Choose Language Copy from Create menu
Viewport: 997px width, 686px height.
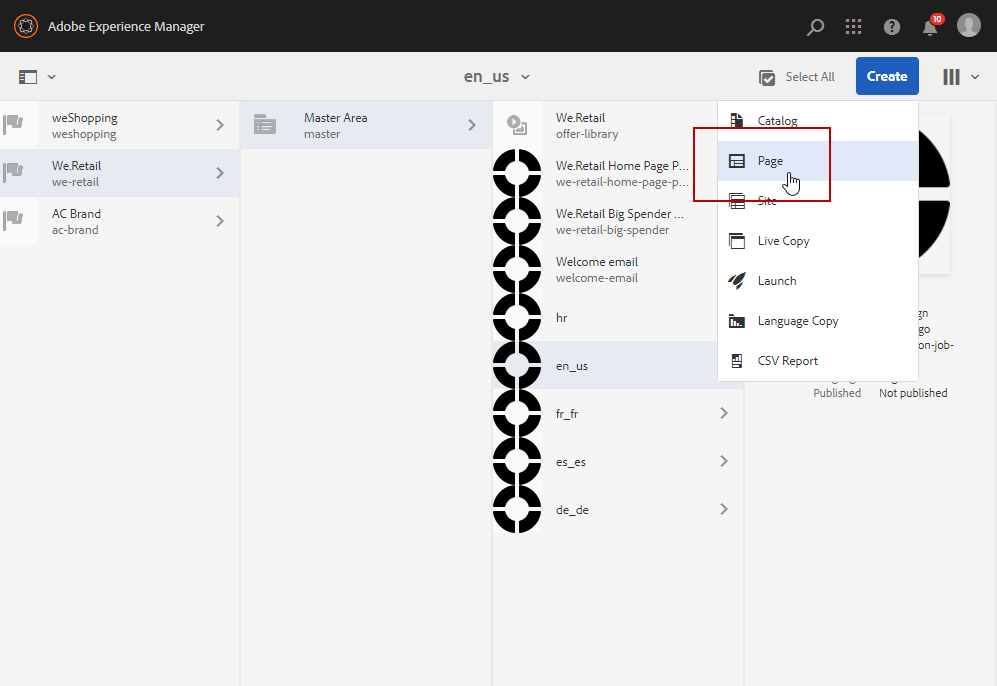(818, 321)
